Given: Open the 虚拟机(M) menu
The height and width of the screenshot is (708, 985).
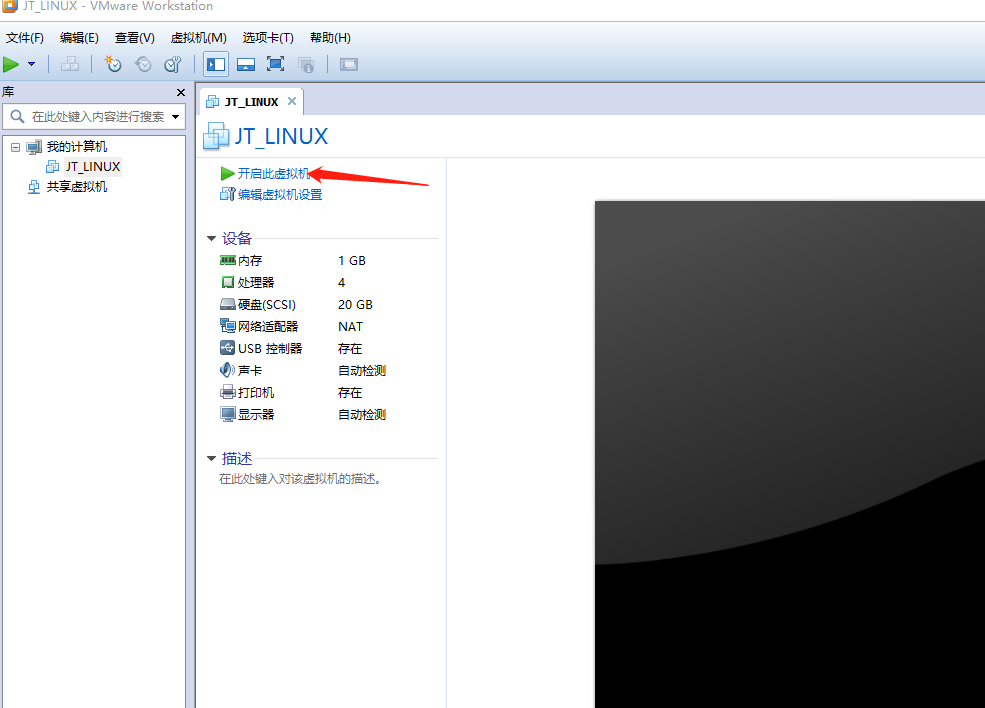Looking at the screenshot, I should 199,38.
